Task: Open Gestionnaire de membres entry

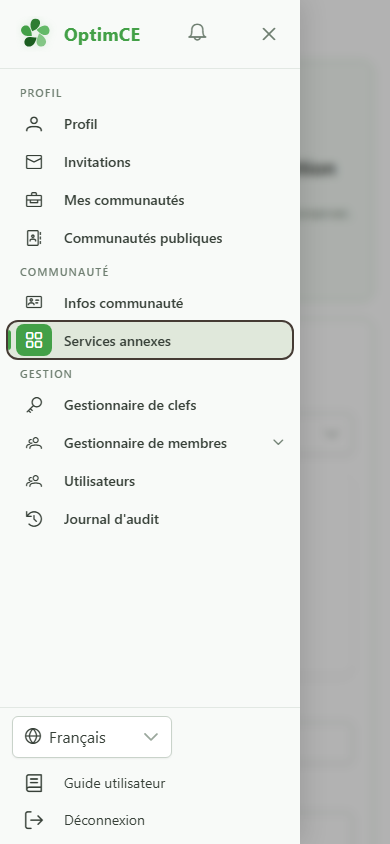Action: (150, 443)
